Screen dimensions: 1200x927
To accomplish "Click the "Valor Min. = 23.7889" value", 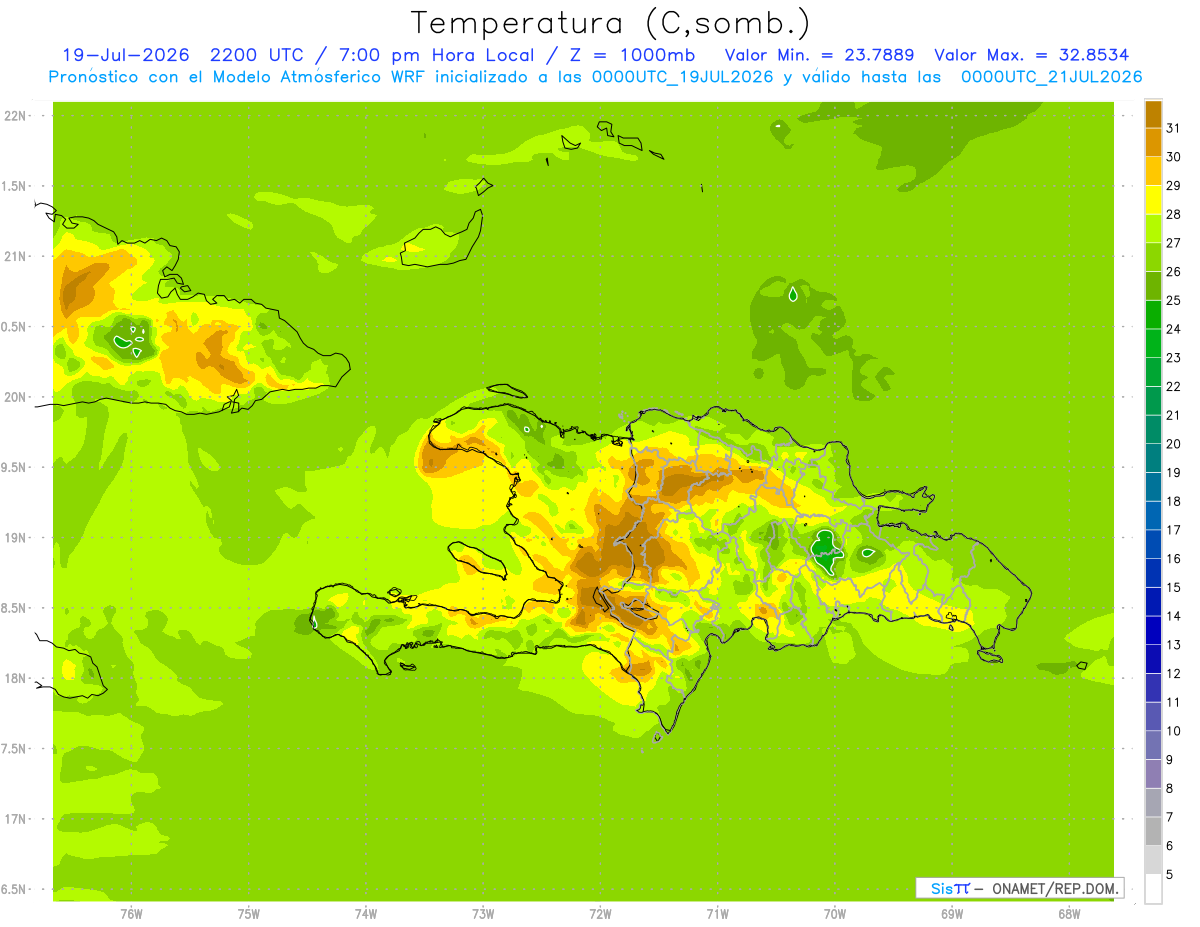I will 819,55.
